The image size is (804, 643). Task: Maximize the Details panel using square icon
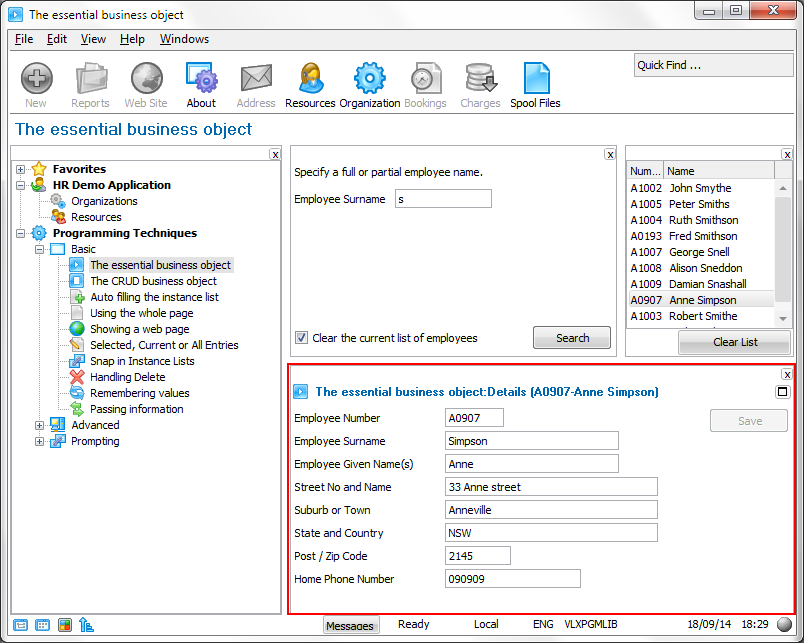point(782,392)
